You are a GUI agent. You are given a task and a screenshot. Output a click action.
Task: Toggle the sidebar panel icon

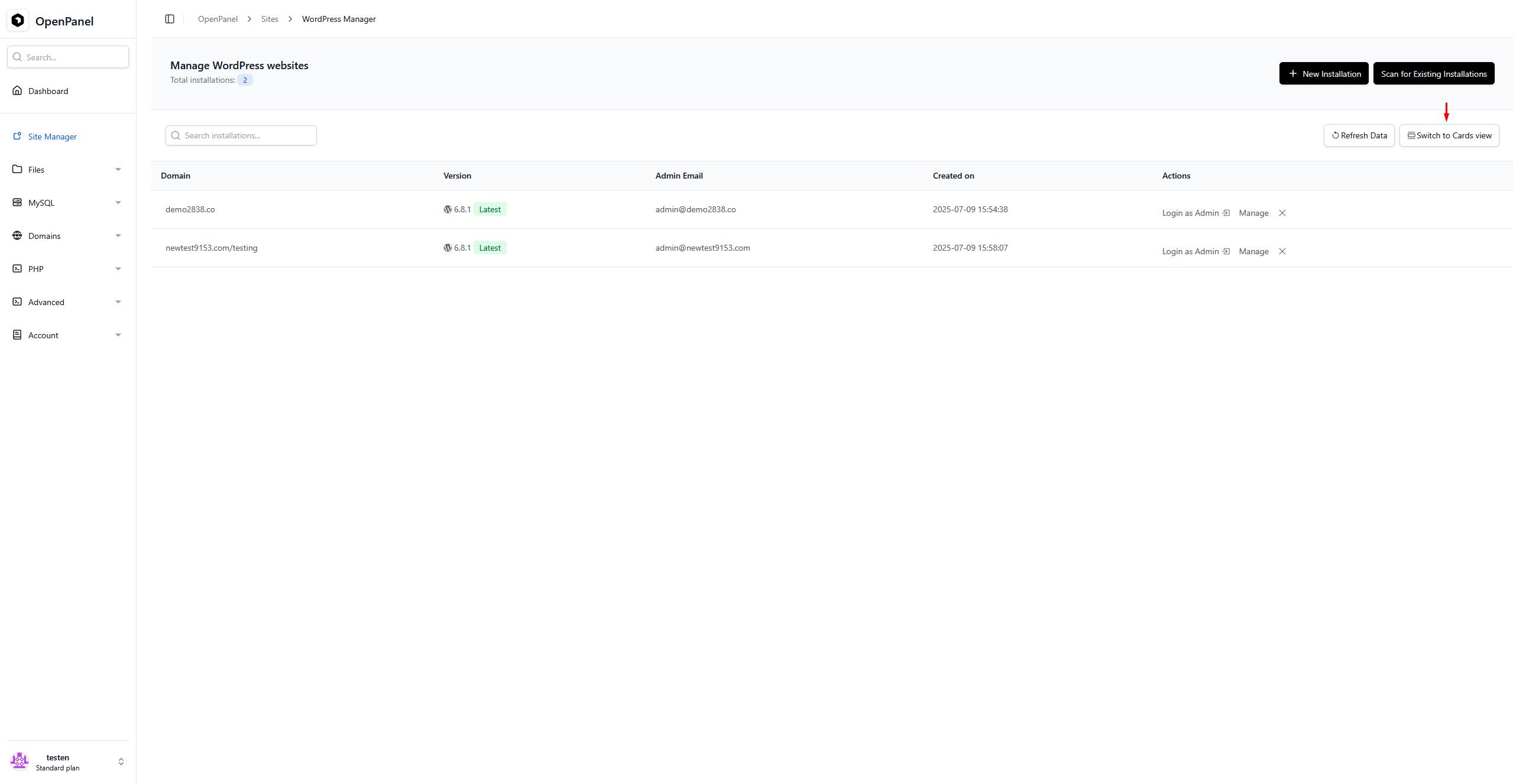170,19
